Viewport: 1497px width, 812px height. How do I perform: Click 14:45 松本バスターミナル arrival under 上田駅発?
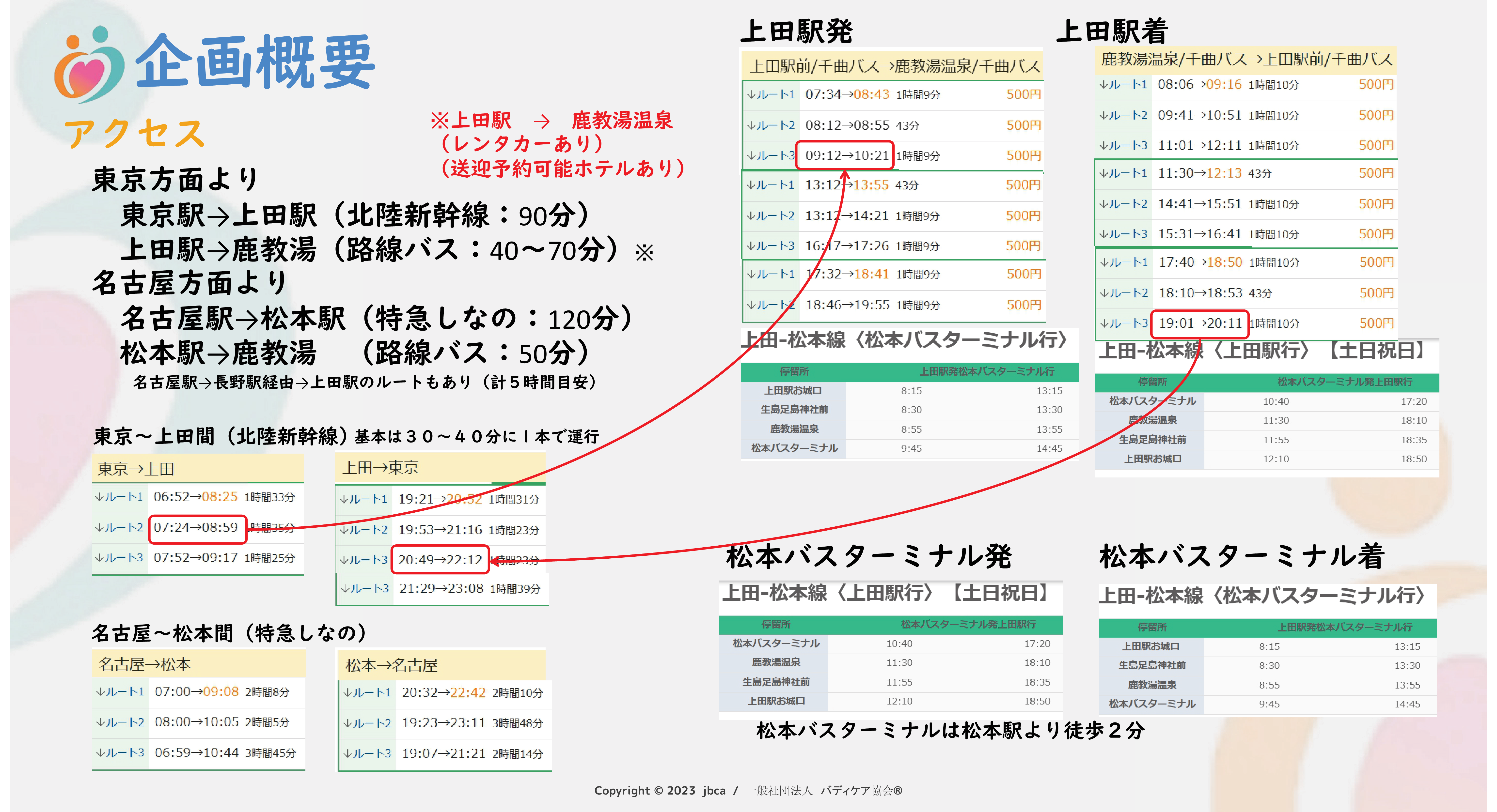click(x=1050, y=448)
